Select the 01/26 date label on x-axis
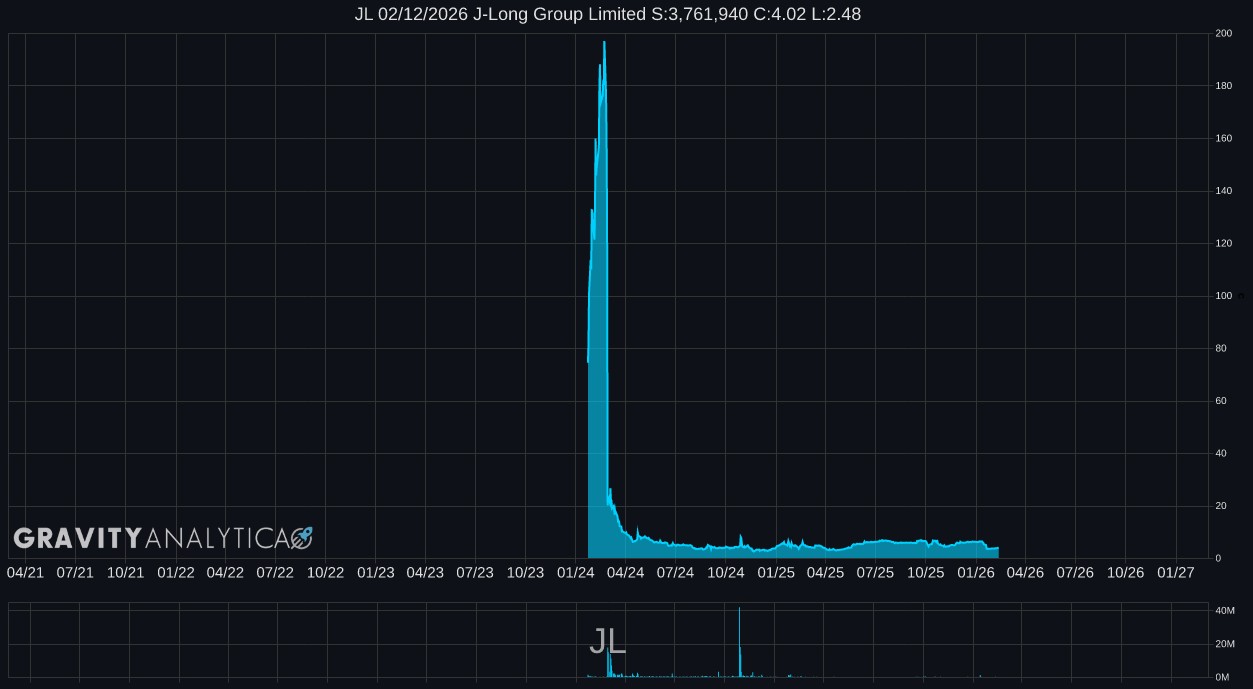 975,573
